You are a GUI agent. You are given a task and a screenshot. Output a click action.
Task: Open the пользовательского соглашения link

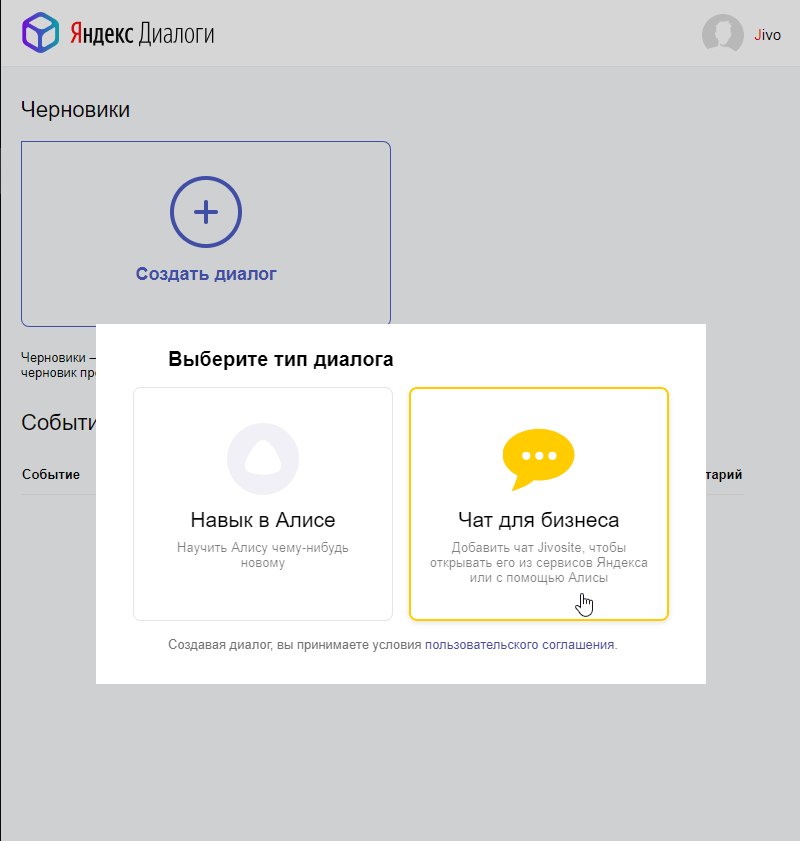pos(519,645)
